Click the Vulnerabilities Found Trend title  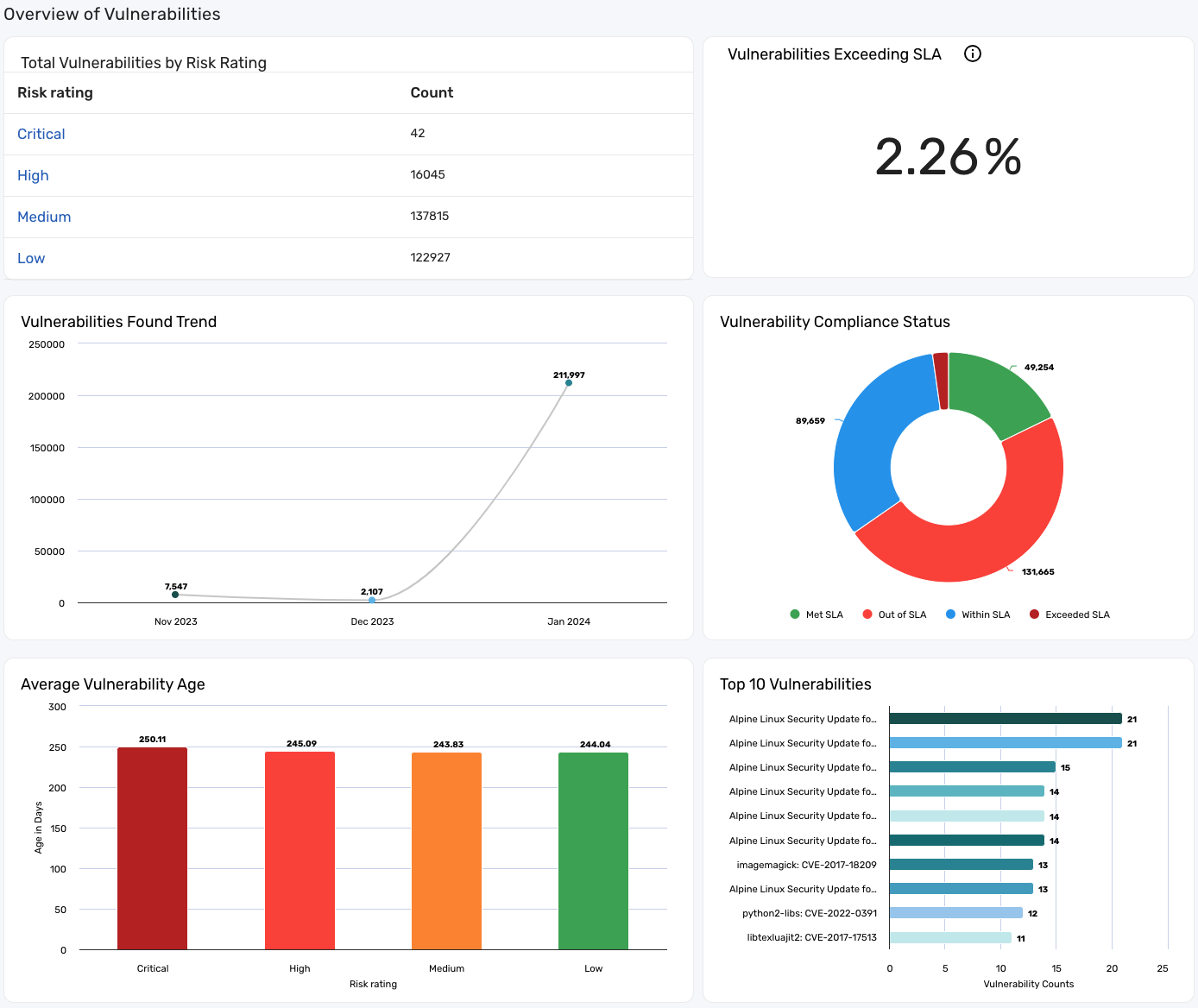[x=119, y=322]
